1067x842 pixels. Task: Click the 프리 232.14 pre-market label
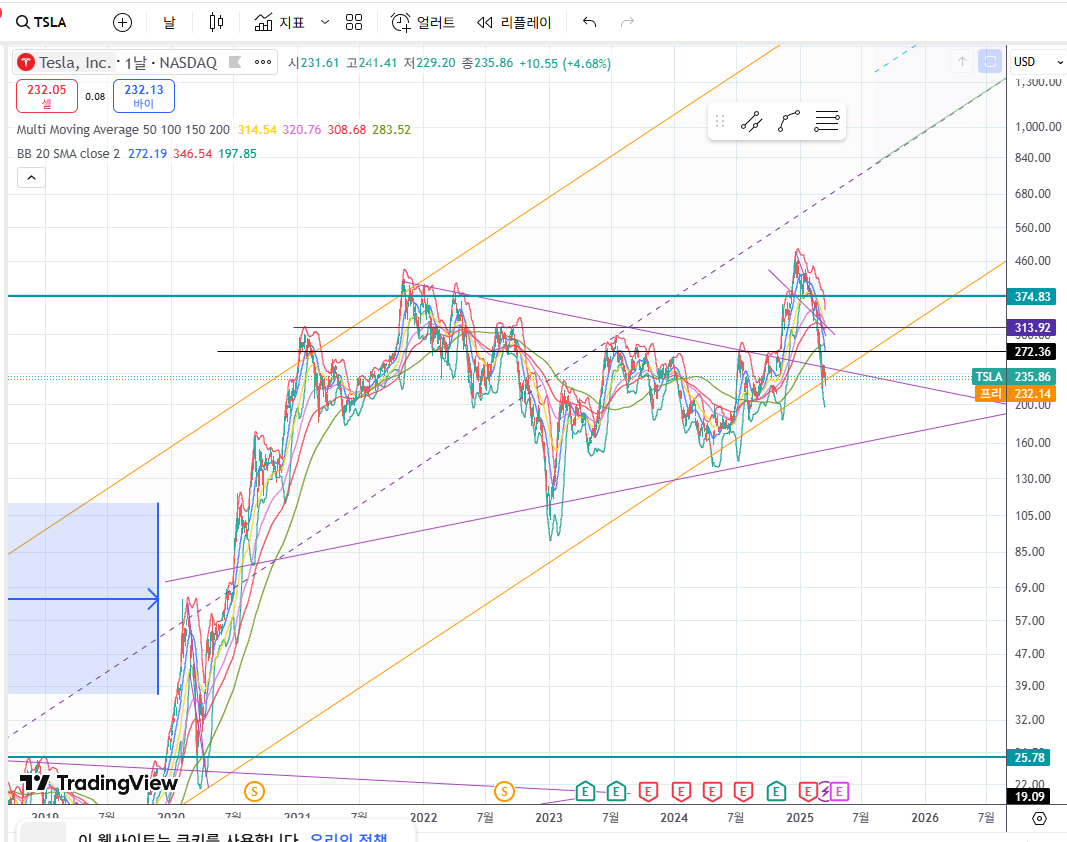coord(1015,394)
